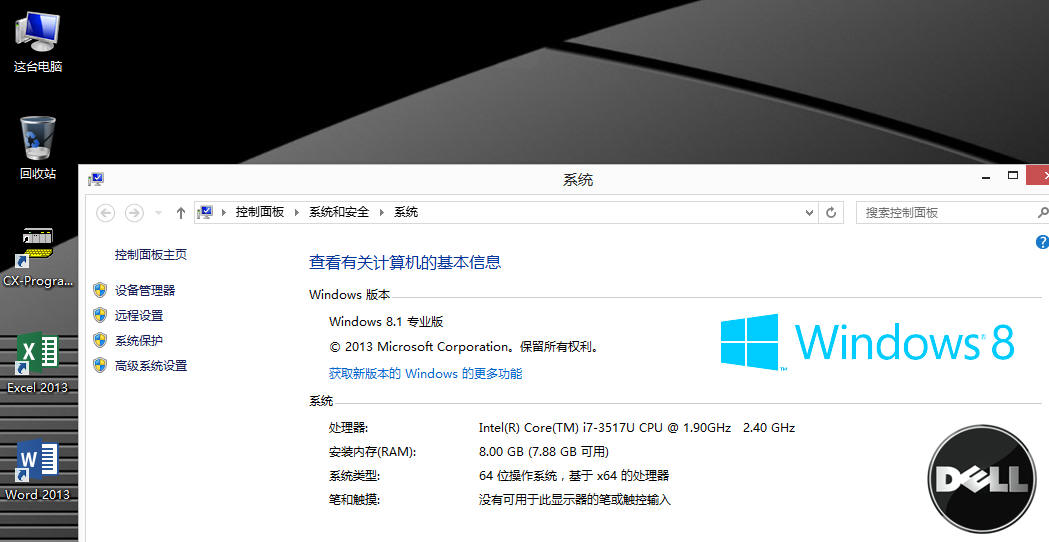Select the 系统和安全 breadcrumb item

click(339, 213)
